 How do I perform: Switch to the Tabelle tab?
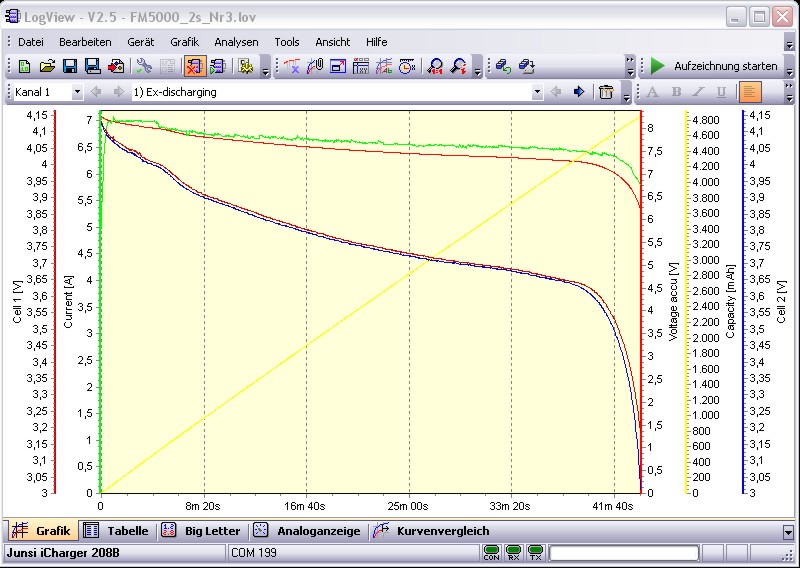[x=116, y=531]
